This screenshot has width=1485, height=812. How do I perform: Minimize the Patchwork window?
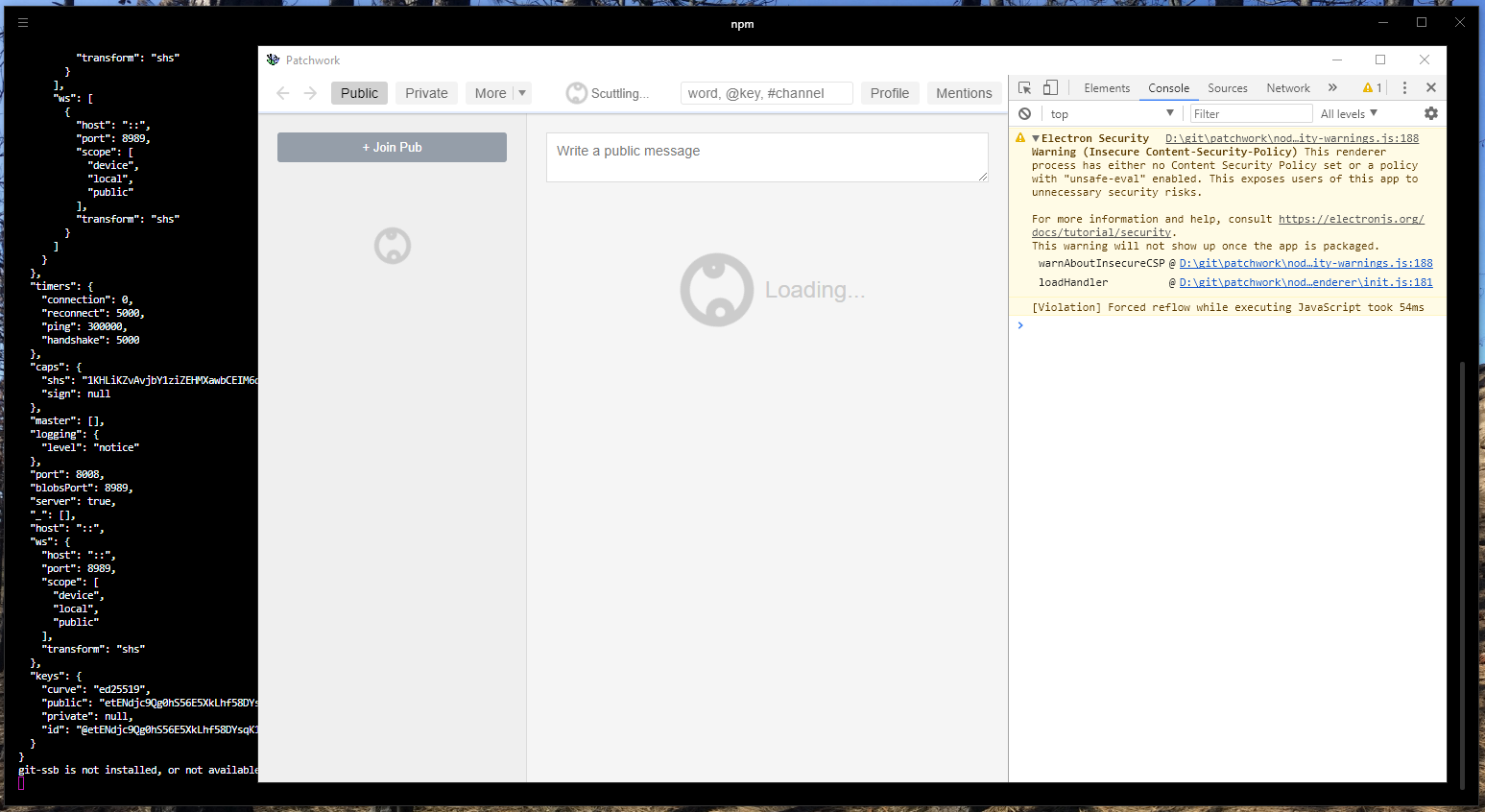pyautogui.click(x=1336, y=60)
